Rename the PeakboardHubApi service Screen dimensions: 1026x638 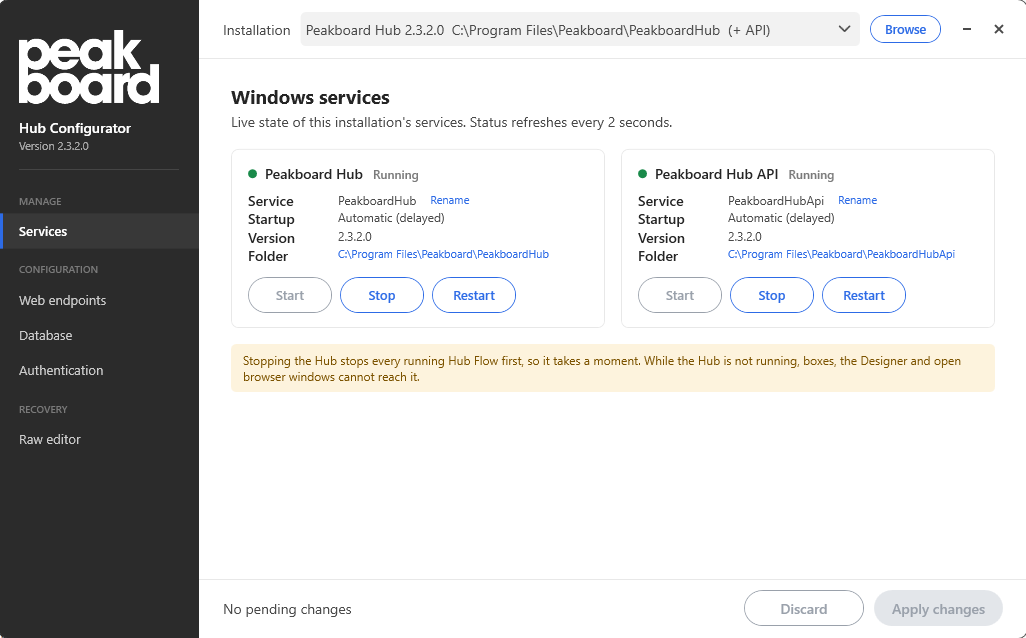pyautogui.click(x=857, y=200)
